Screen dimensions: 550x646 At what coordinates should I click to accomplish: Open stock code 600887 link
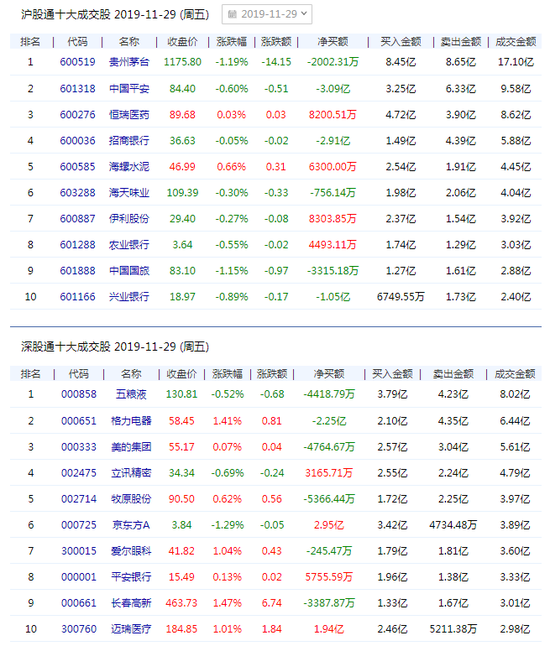click(x=77, y=218)
